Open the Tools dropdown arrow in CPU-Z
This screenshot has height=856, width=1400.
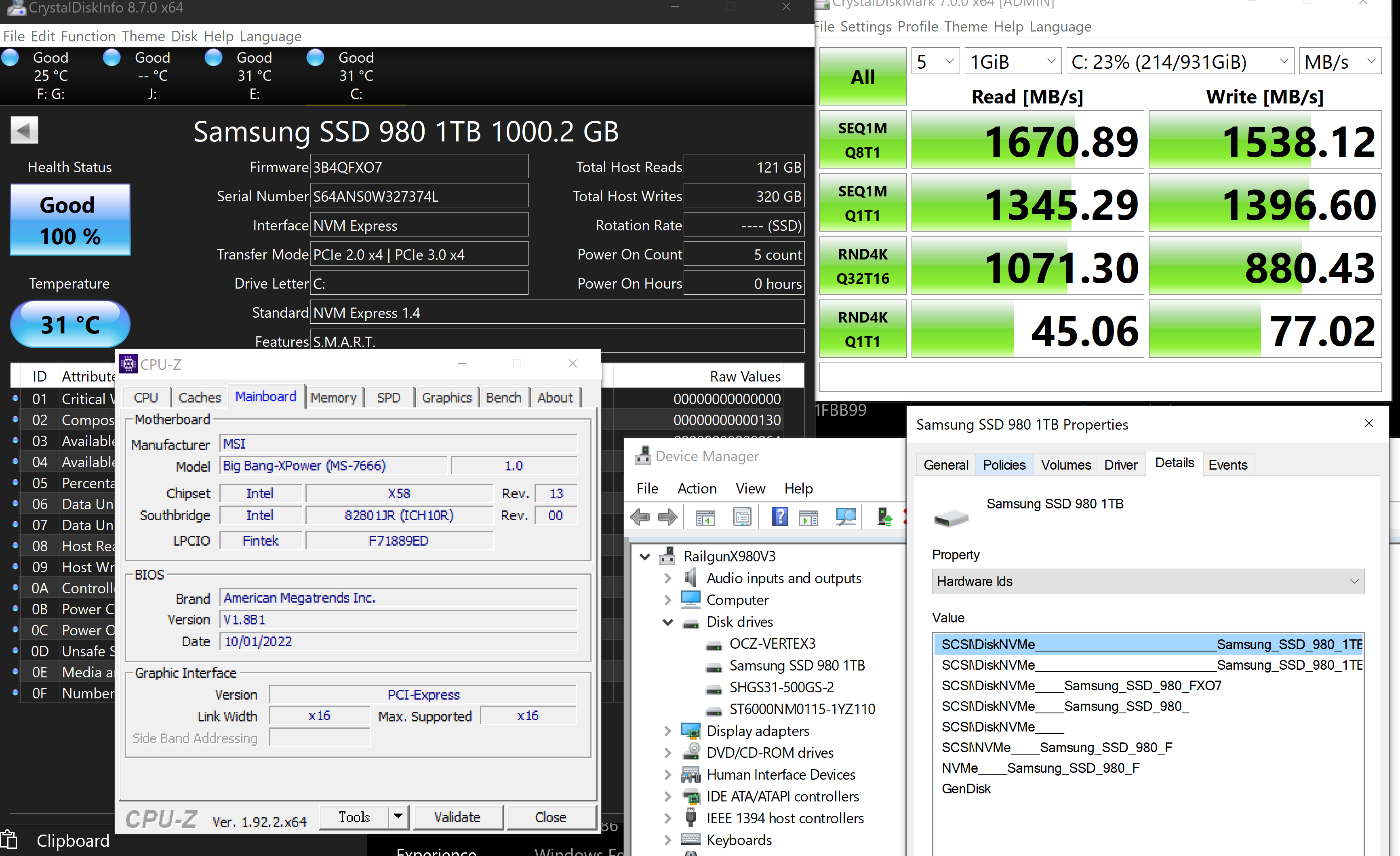coord(398,817)
